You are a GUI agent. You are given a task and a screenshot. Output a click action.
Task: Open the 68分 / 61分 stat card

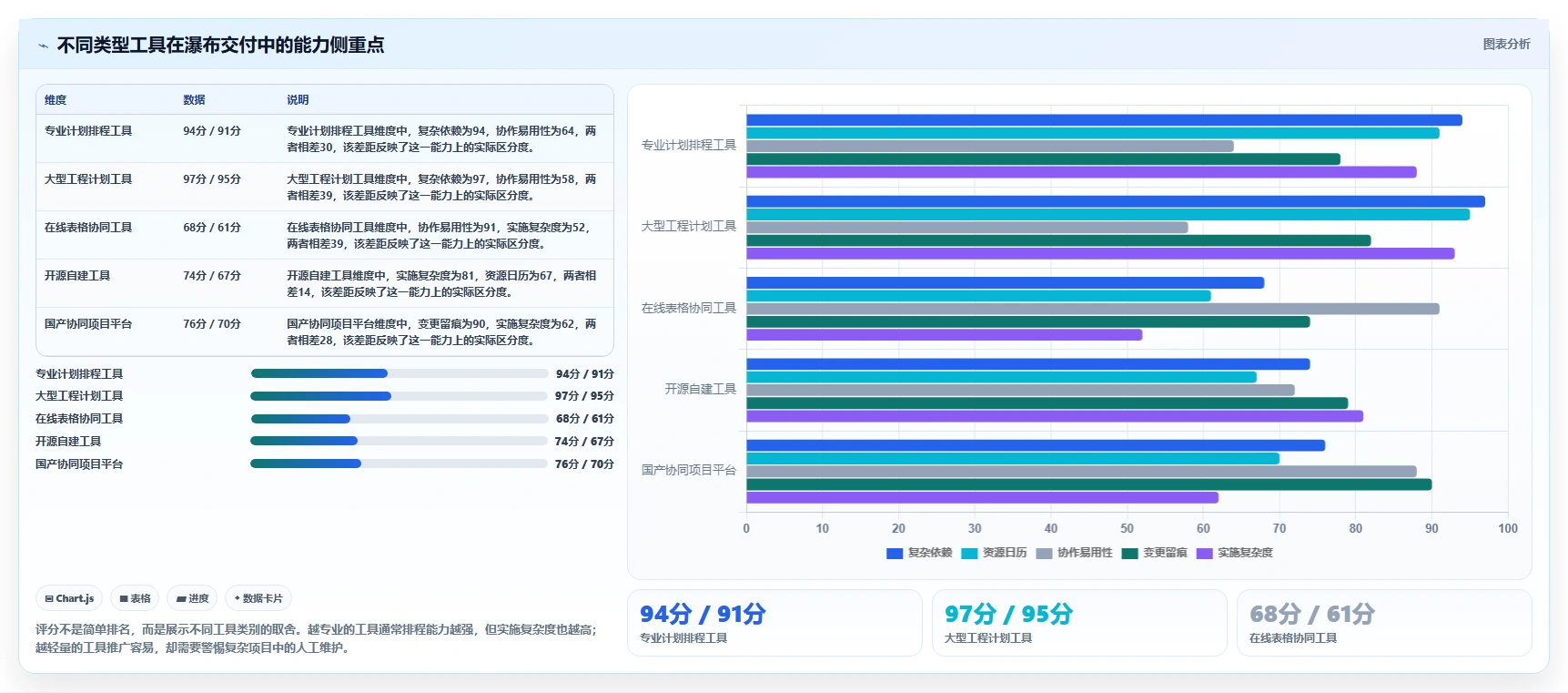[x=1384, y=623]
